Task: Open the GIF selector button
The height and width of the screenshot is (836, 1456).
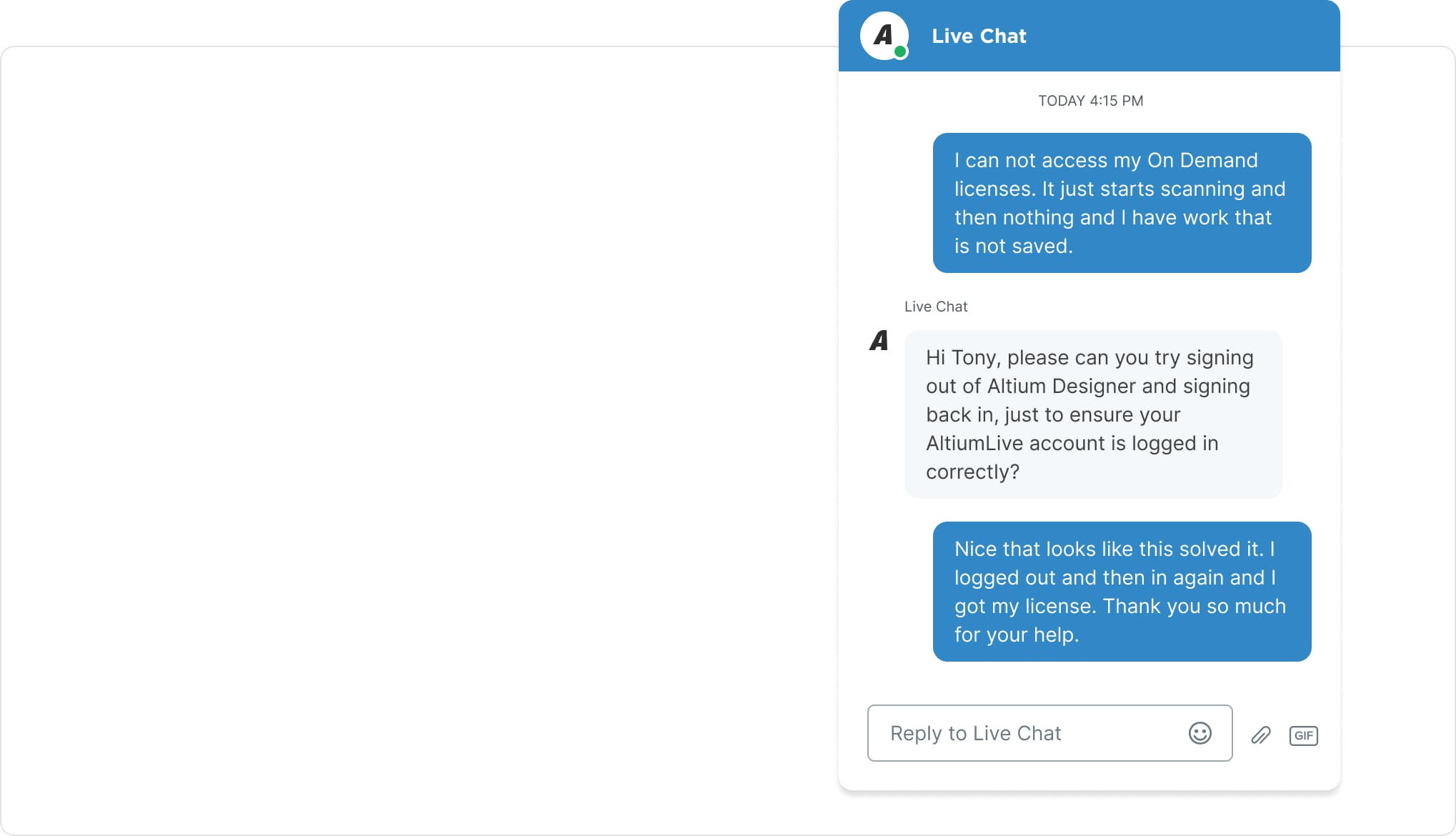Action: pyautogui.click(x=1303, y=735)
